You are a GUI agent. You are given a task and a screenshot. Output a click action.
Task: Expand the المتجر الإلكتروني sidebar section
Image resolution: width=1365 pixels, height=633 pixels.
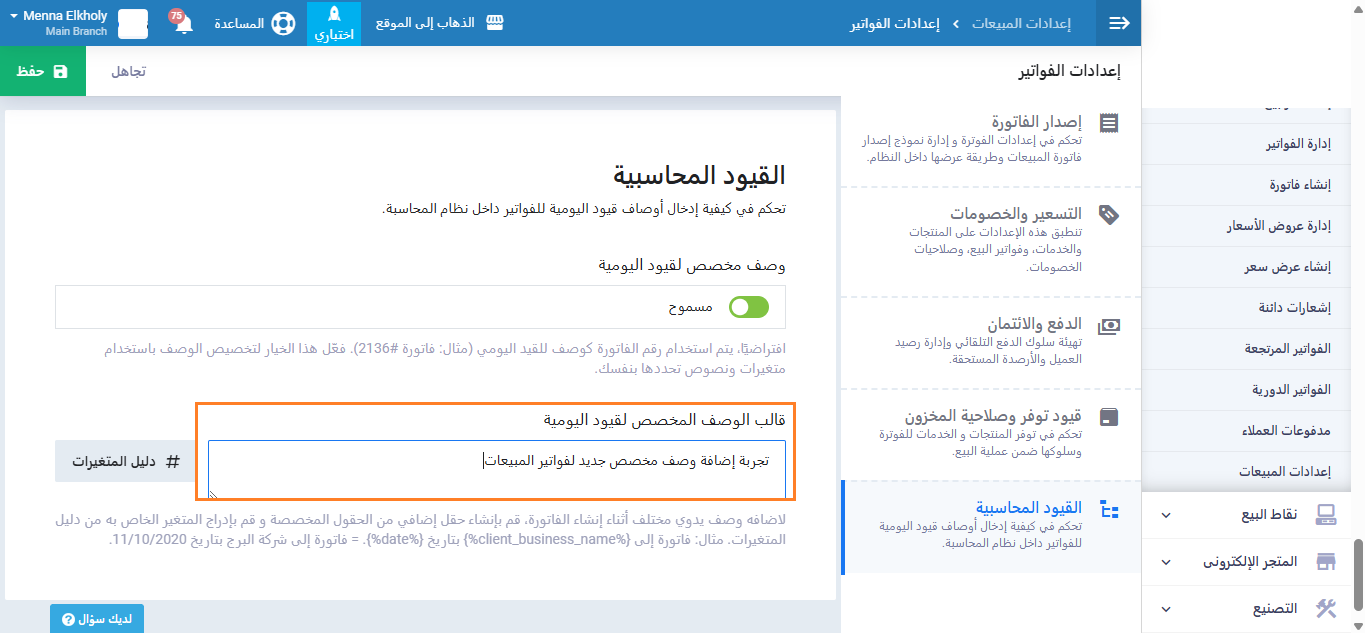[x=1166, y=562]
